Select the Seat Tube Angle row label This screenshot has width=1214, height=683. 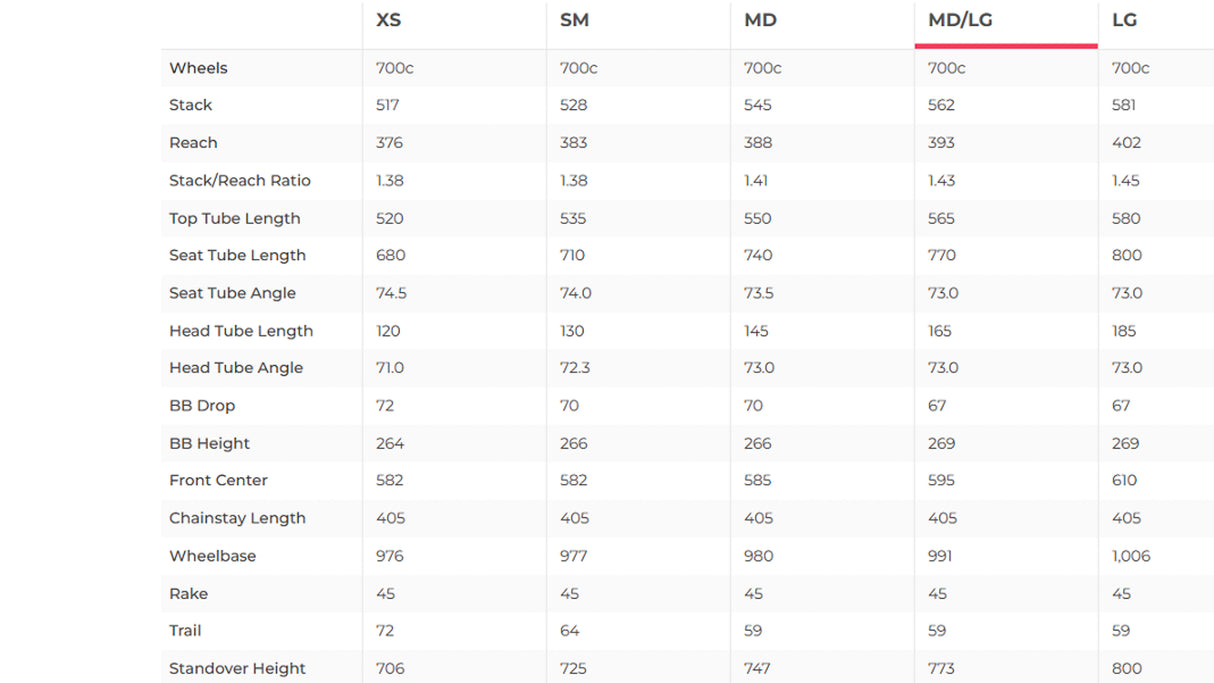coord(232,293)
